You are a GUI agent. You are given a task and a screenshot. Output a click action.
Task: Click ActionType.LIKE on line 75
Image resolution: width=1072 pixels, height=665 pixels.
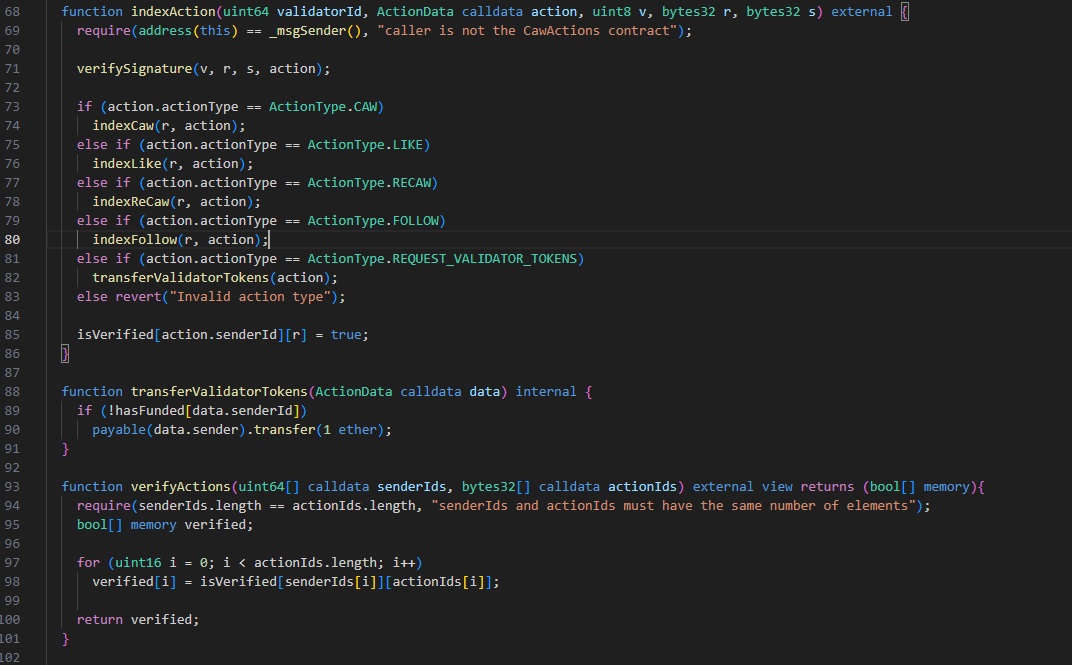click(365, 144)
